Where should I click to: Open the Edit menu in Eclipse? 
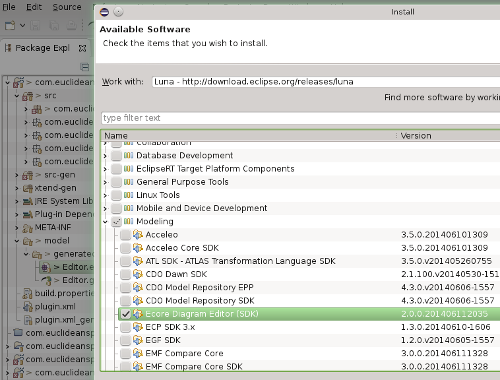click(x=34, y=7)
